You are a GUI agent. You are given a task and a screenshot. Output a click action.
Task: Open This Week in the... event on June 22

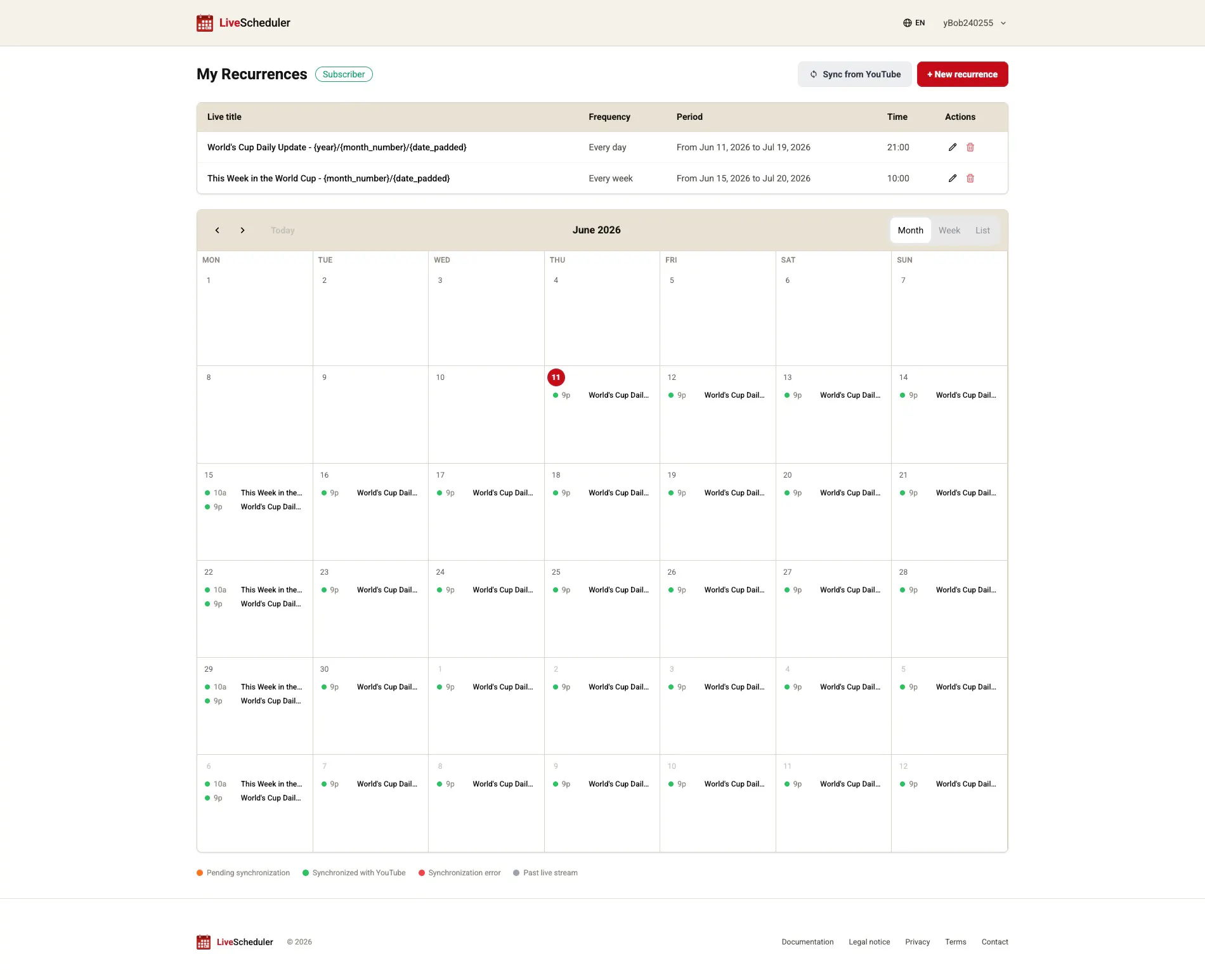point(254,590)
